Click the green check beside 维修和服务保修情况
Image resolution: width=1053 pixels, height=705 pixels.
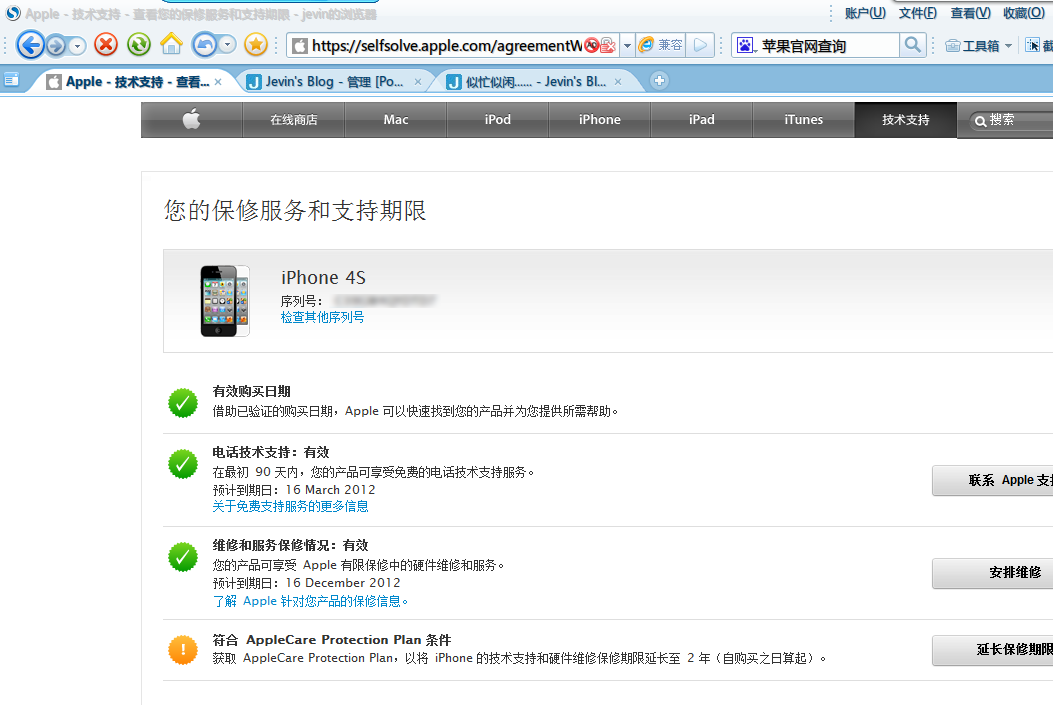(183, 557)
